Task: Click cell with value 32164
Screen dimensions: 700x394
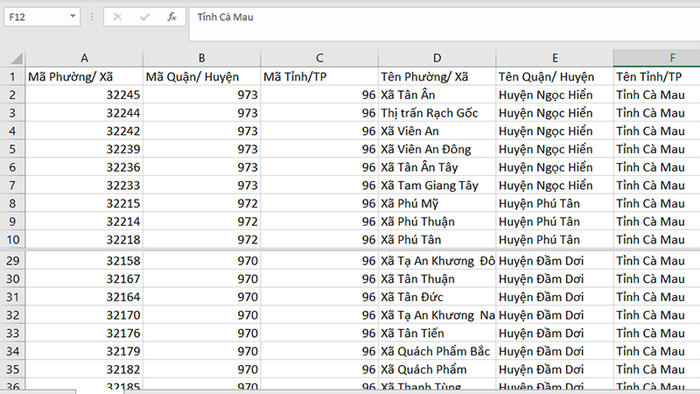Action: pos(84,297)
